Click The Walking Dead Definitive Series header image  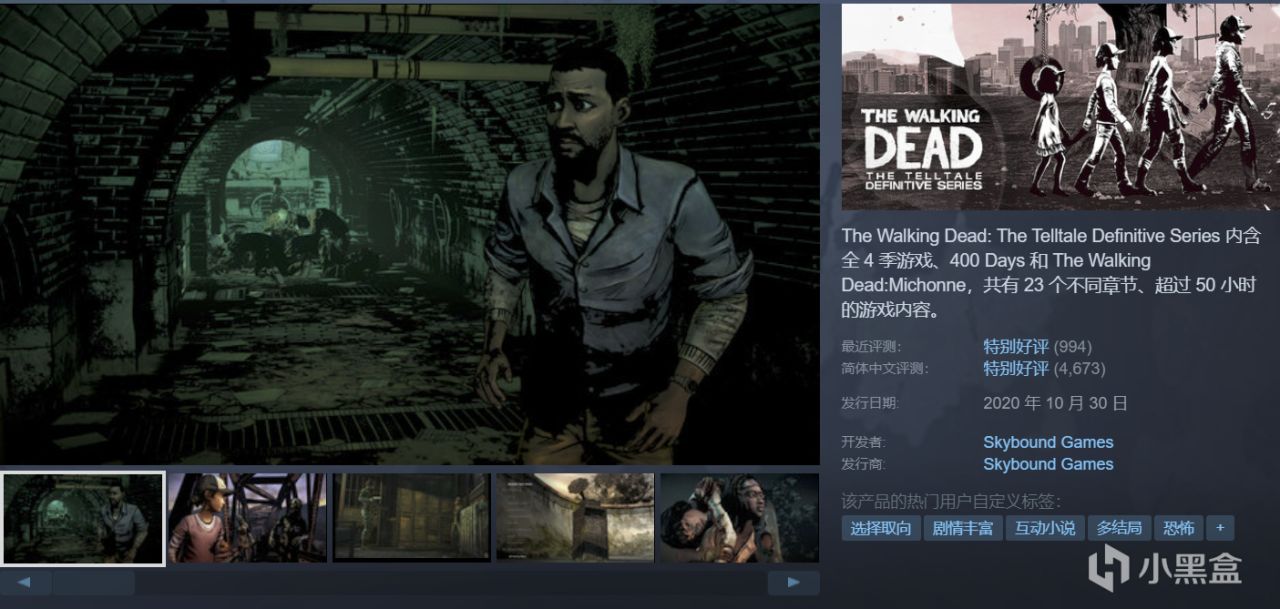tap(1059, 106)
